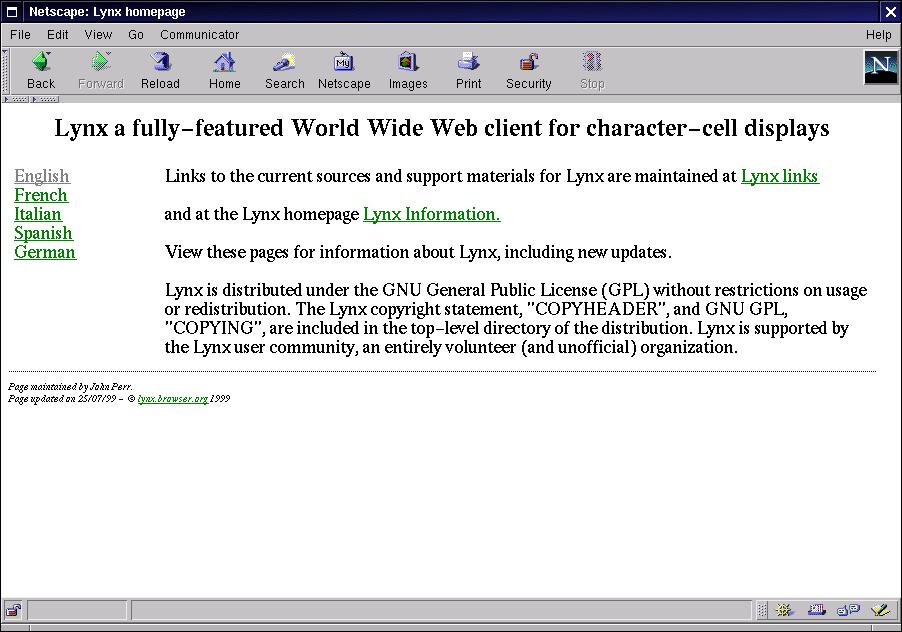Open Security info from the toolbar

coord(528,71)
